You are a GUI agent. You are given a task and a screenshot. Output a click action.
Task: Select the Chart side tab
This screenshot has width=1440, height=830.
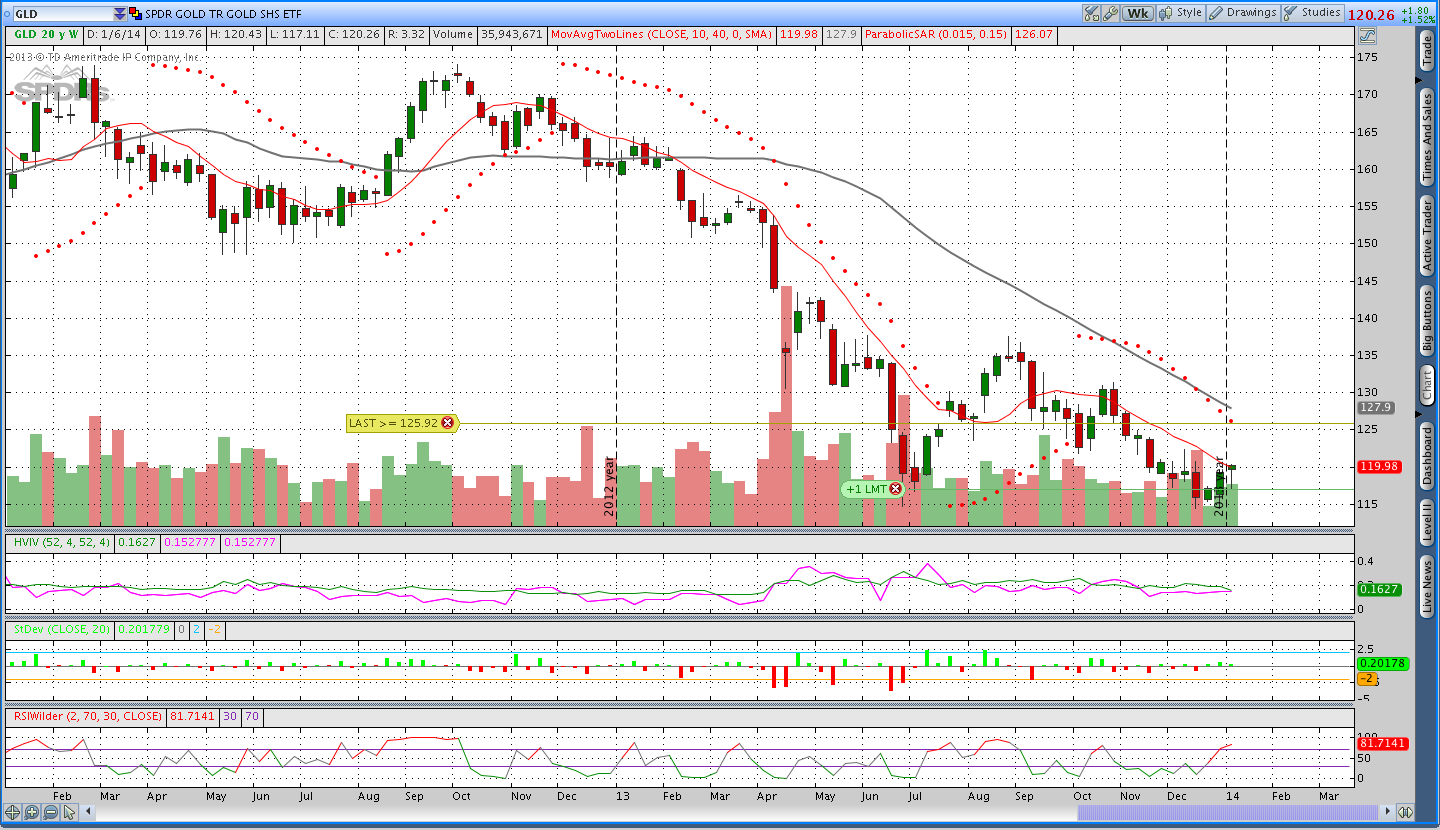click(x=1428, y=384)
